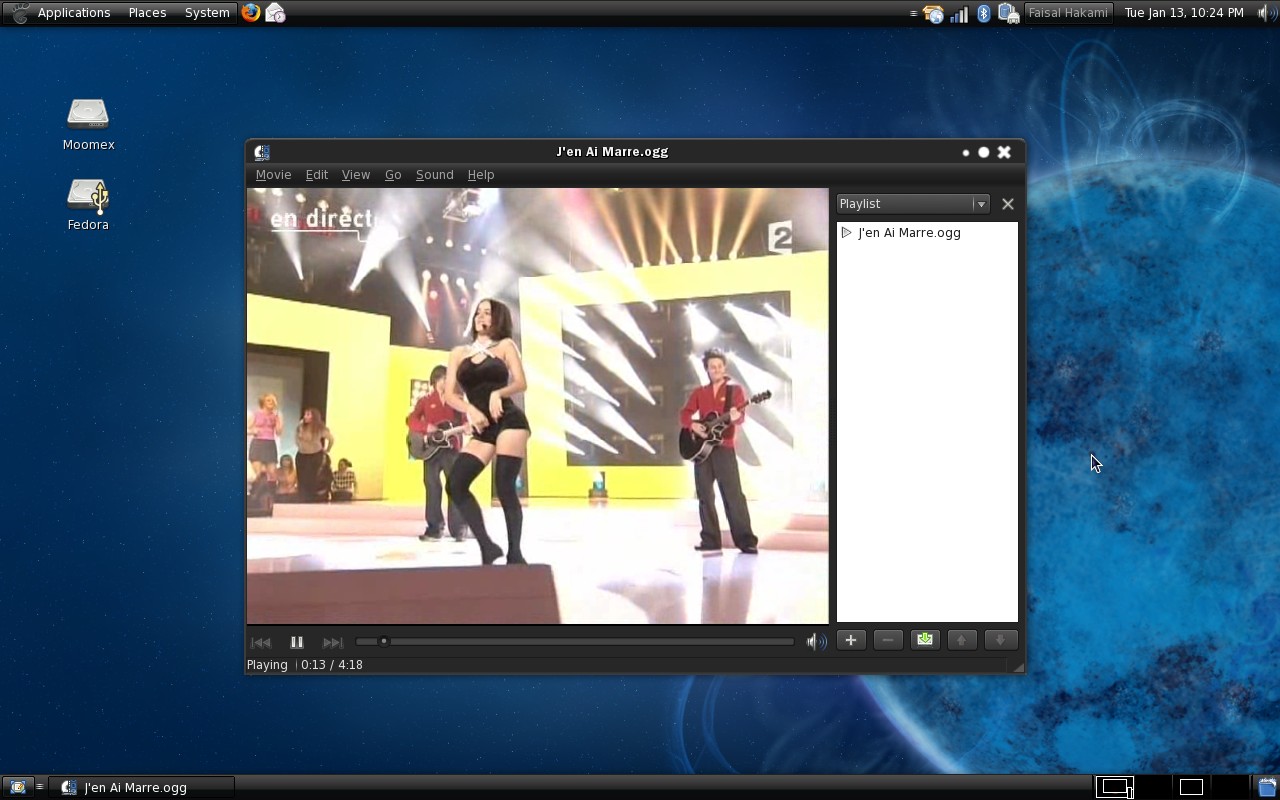Open the Bluetooth tray icon

pos(984,13)
